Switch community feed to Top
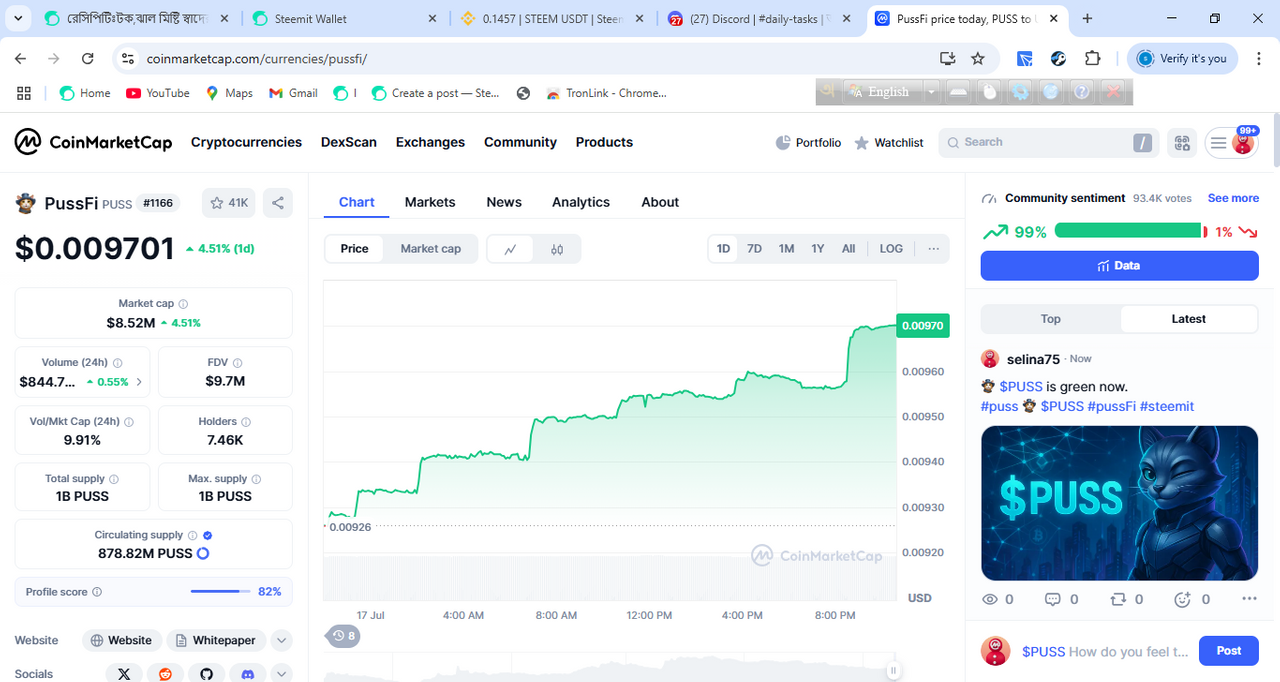 pos(1051,319)
